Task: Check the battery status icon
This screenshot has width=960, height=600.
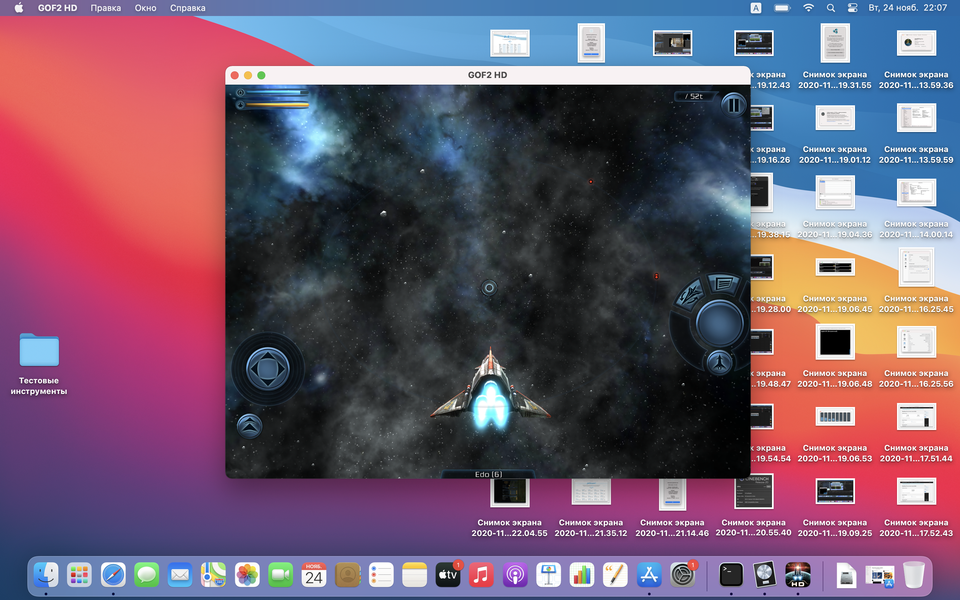Action: click(782, 8)
